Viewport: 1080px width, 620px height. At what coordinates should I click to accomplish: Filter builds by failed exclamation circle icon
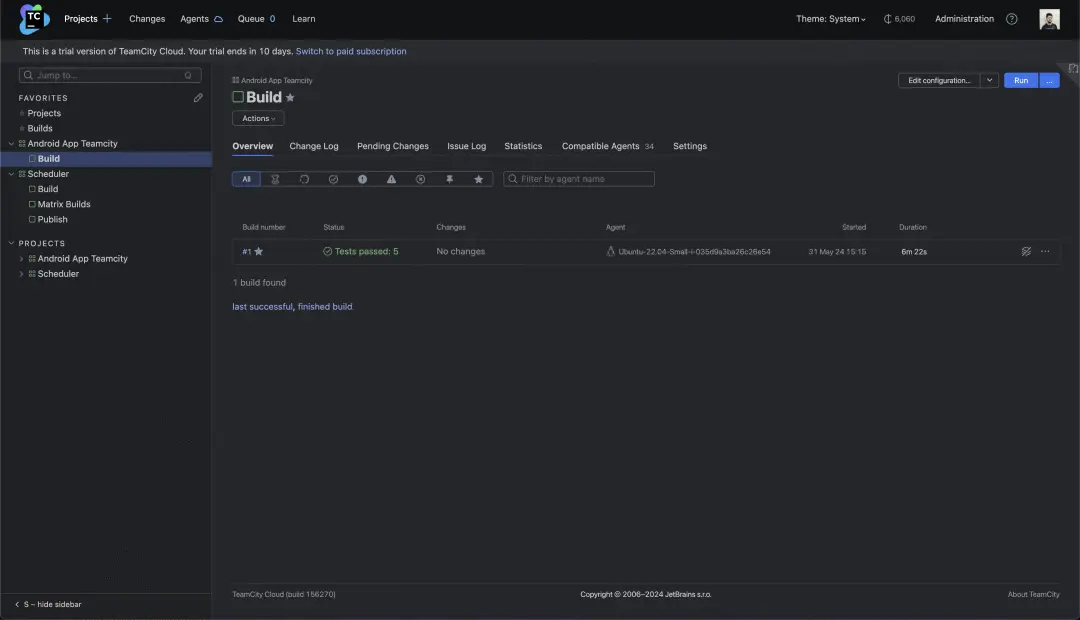[362, 179]
